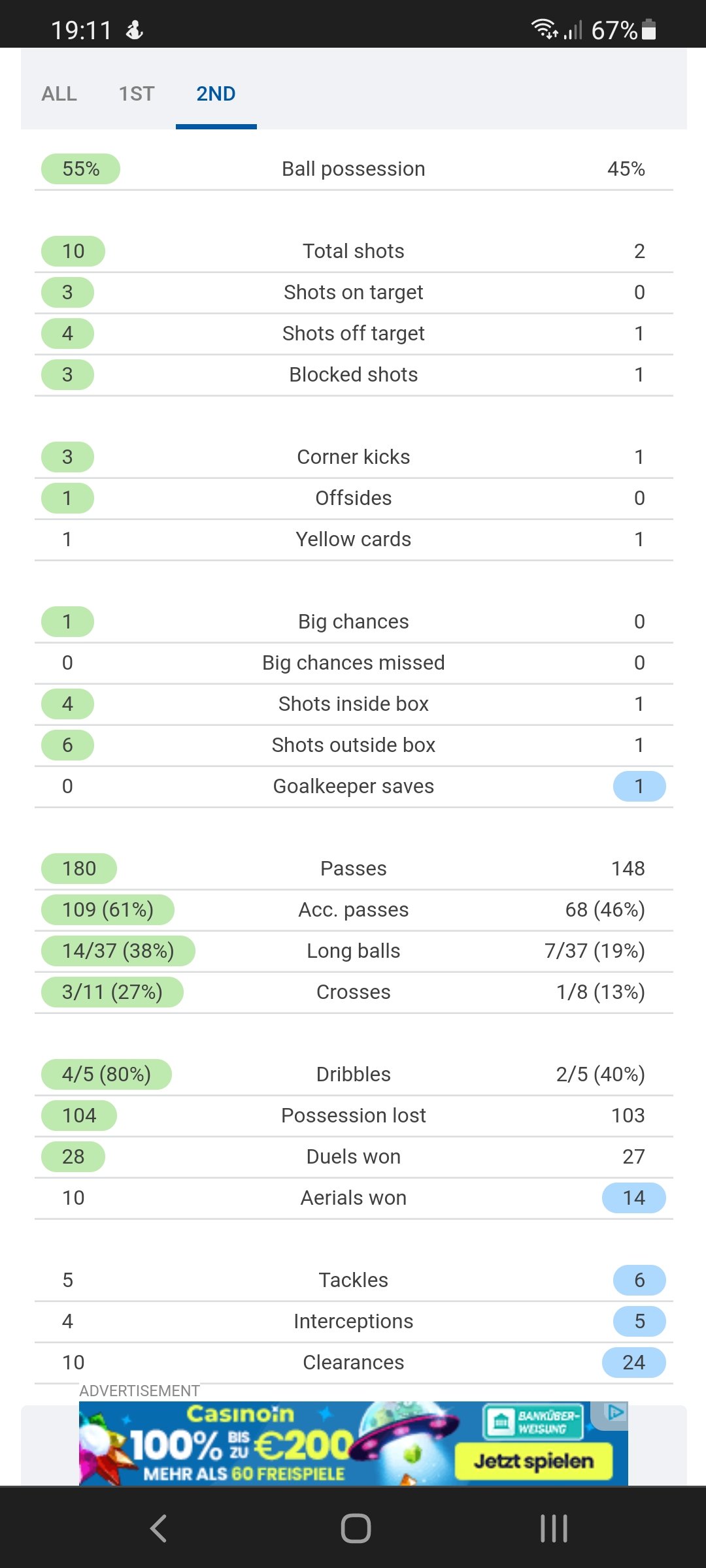Tap the 109 (61%) accurate passes badge
The image size is (706, 1568).
click(x=108, y=910)
